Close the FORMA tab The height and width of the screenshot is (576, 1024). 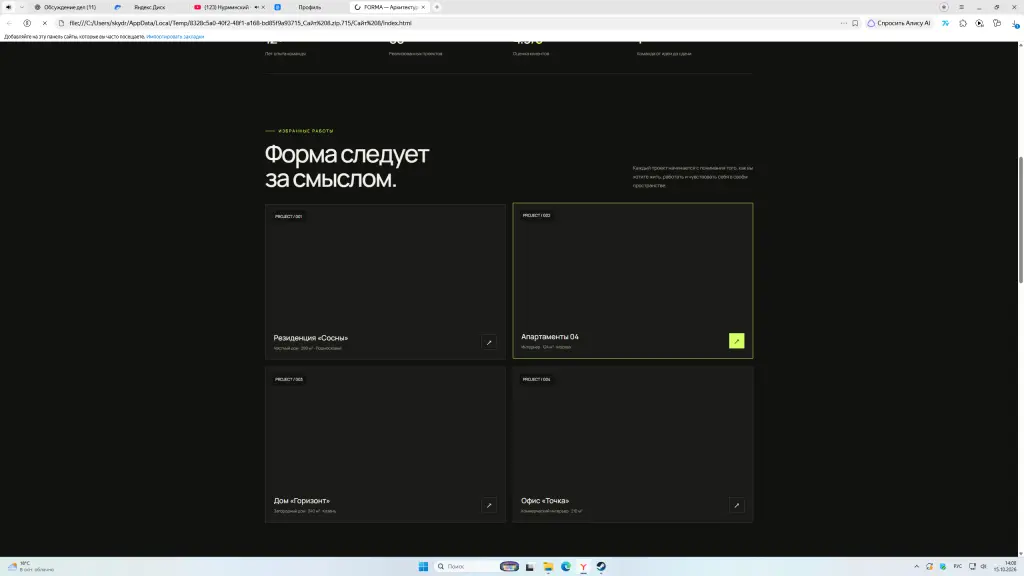423,7
